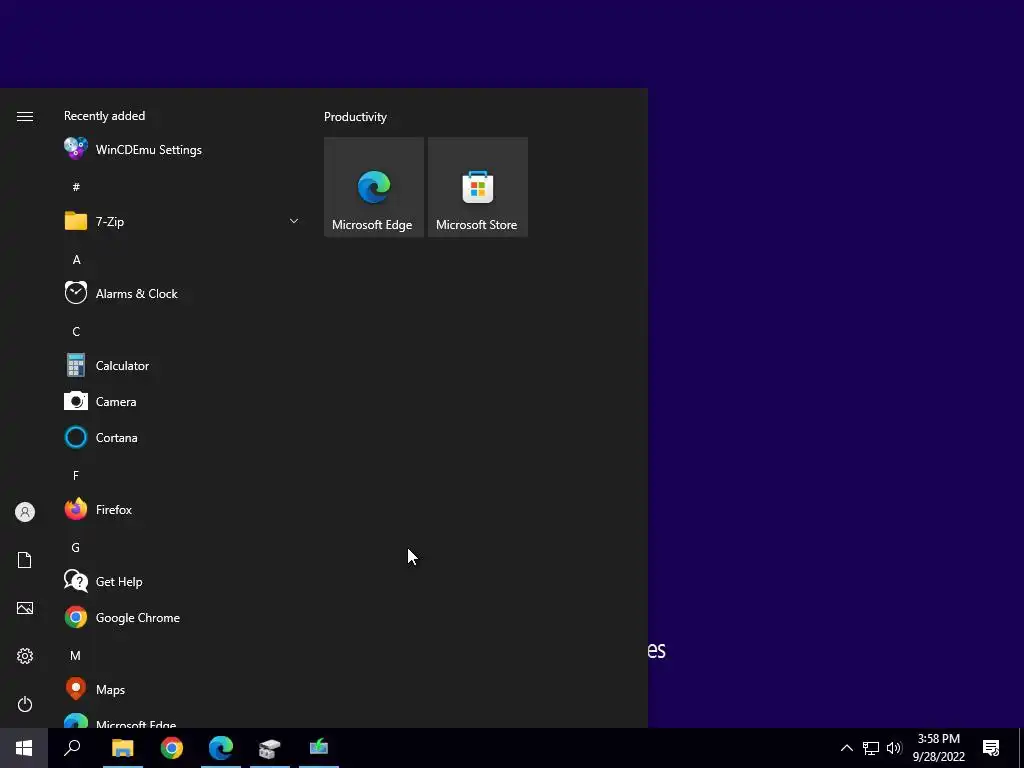Viewport: 1024px width, 768px height.
Task: Click the "F" letter group header
Action: pos(76,475)
